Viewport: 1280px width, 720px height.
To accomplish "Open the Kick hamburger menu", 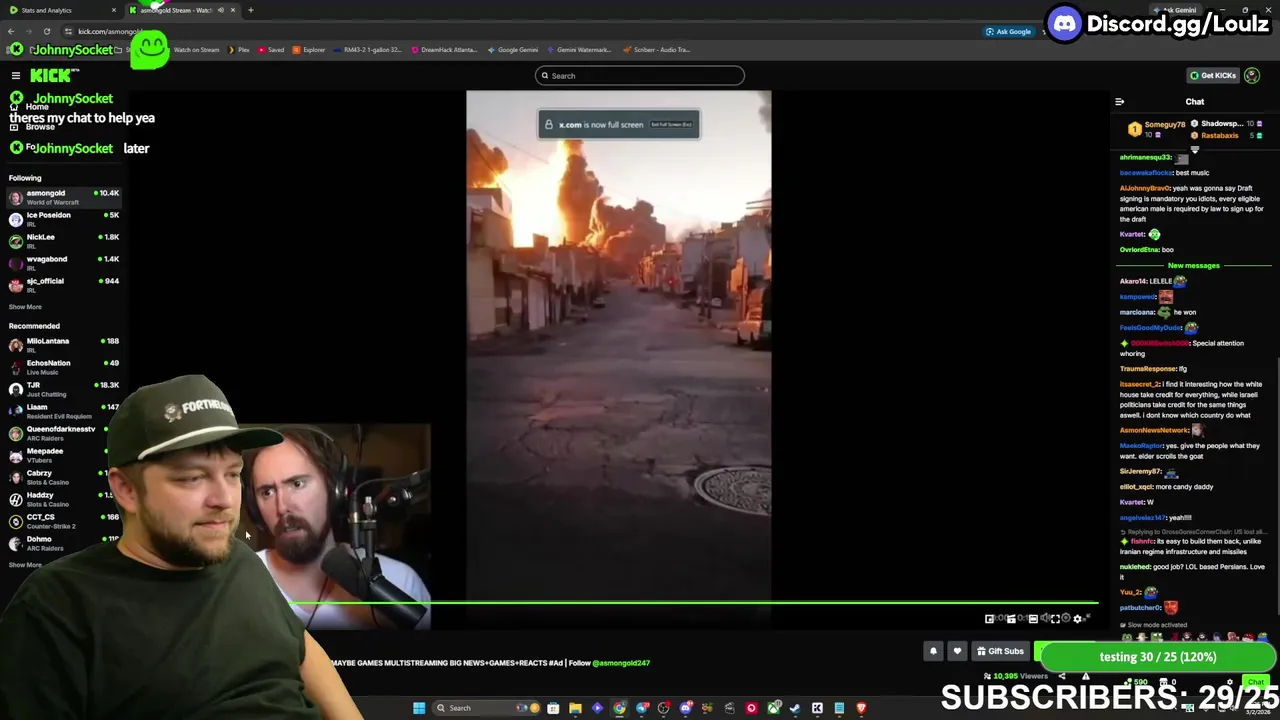I will click(x=16, y=76).
